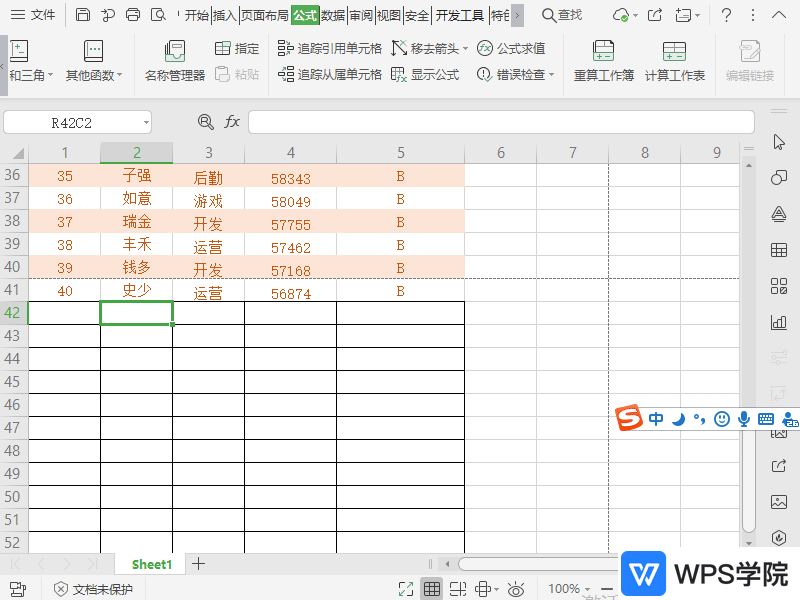Viewport: 800px width, 600px height.
Task: Click the Find (查找) button
Action: click(563, 16)
